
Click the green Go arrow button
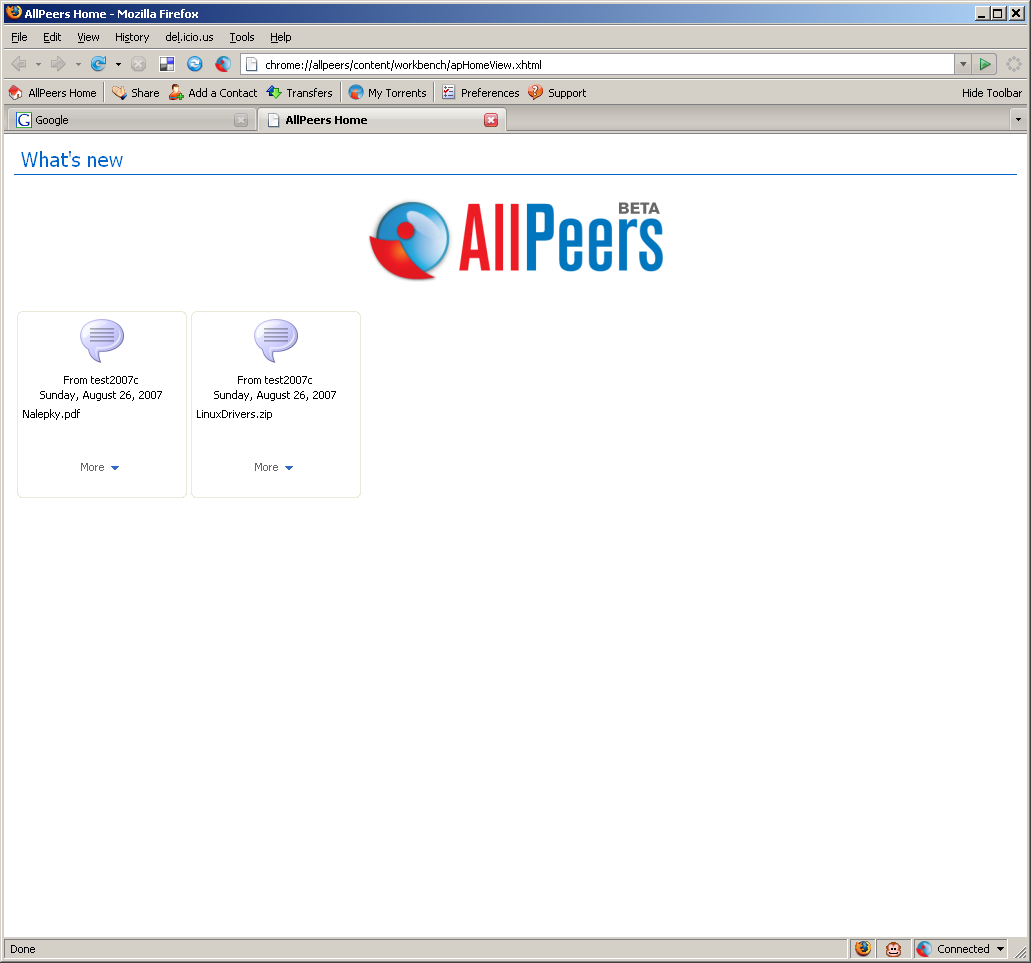[x=985, y=64]
